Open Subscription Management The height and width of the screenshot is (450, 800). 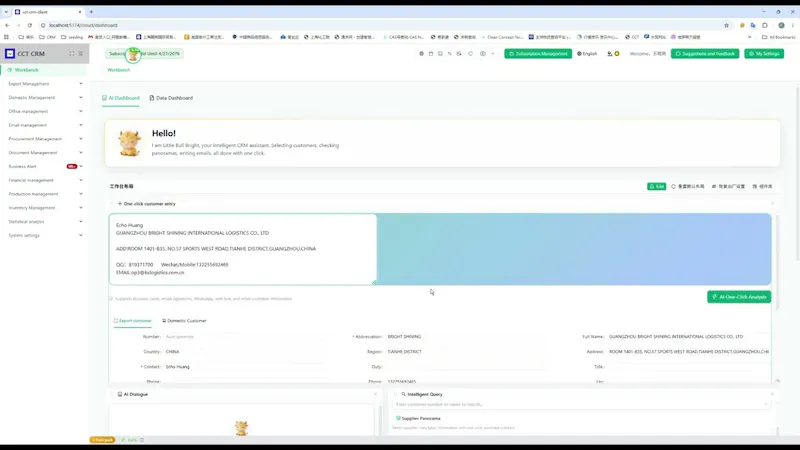point(538,54)
